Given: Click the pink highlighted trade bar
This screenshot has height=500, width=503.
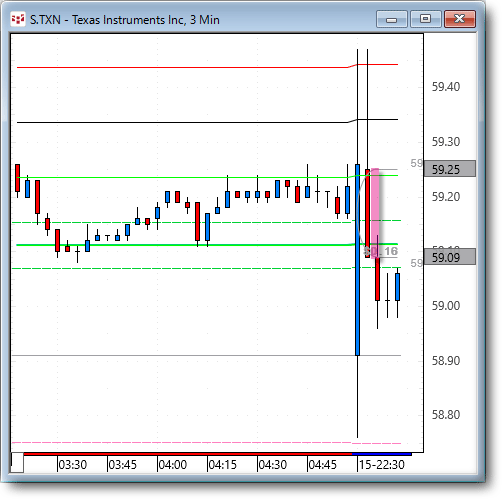Looking at the screenshot, I should click(x=375, y=213).
